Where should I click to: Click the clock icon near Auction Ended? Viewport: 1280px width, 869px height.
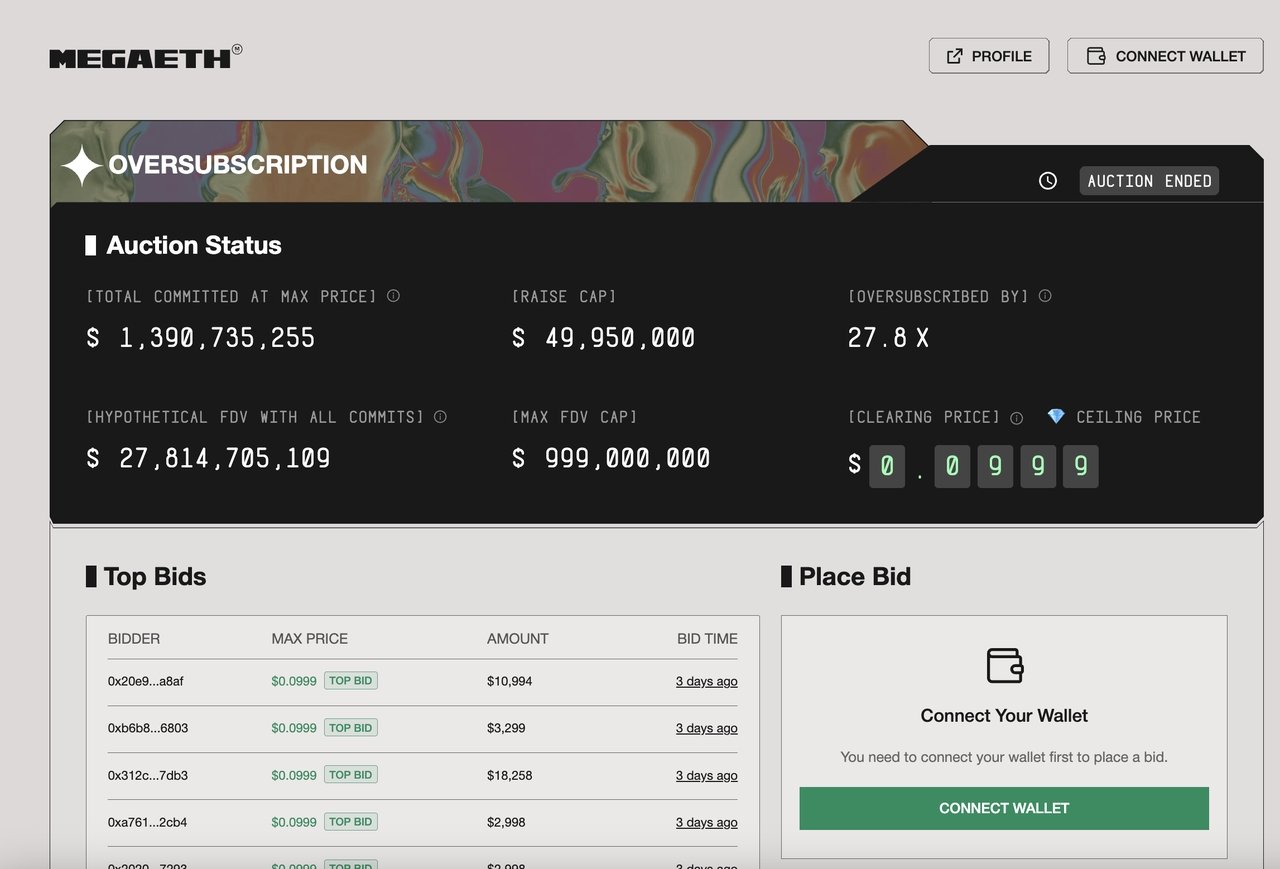pos(1047,181)
